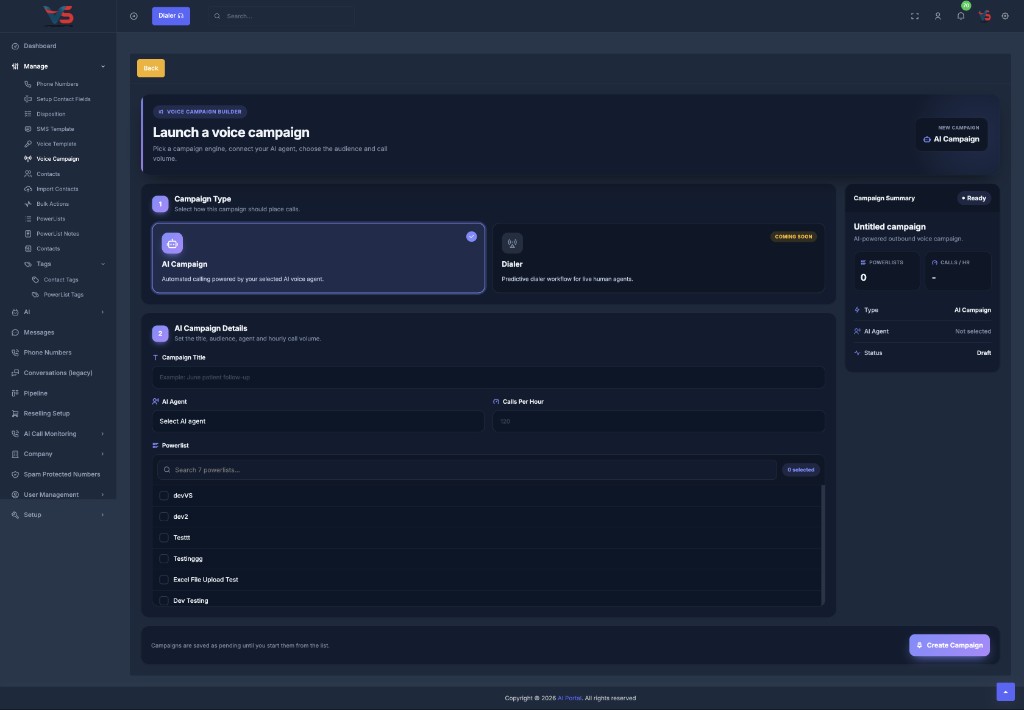Viewport: 1024px width, 710px height.
Task: Expand the Company section
Action: point(58,454)
